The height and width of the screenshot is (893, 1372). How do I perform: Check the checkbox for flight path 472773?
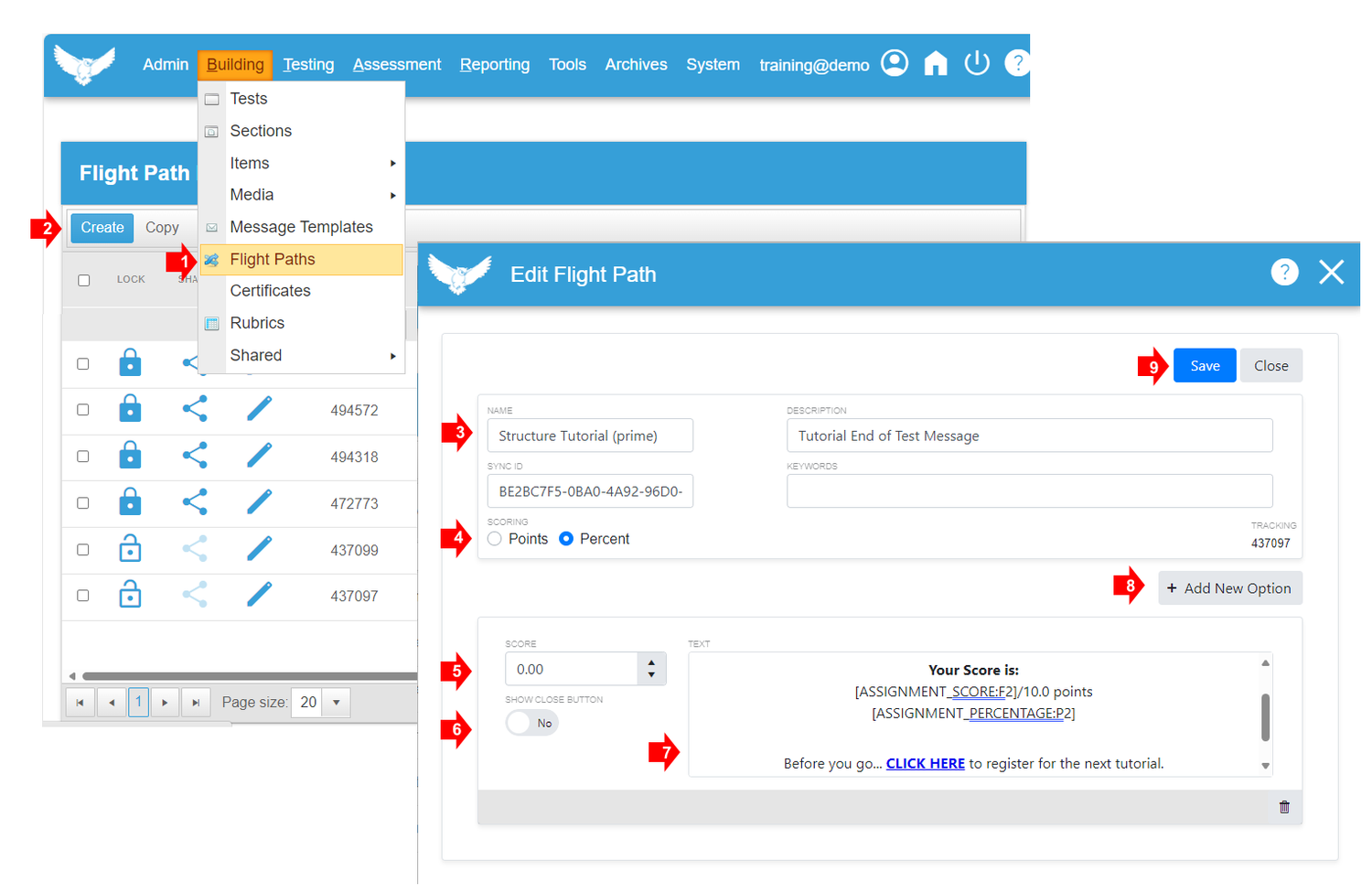click(82, 501)
